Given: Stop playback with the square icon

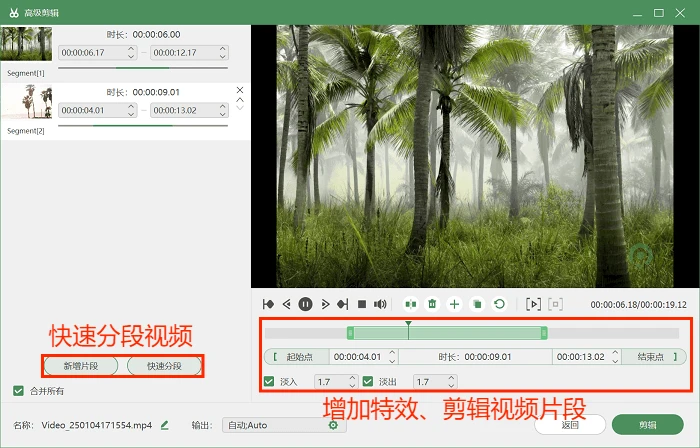Looking at the screenshot, I should pos(362,304).
